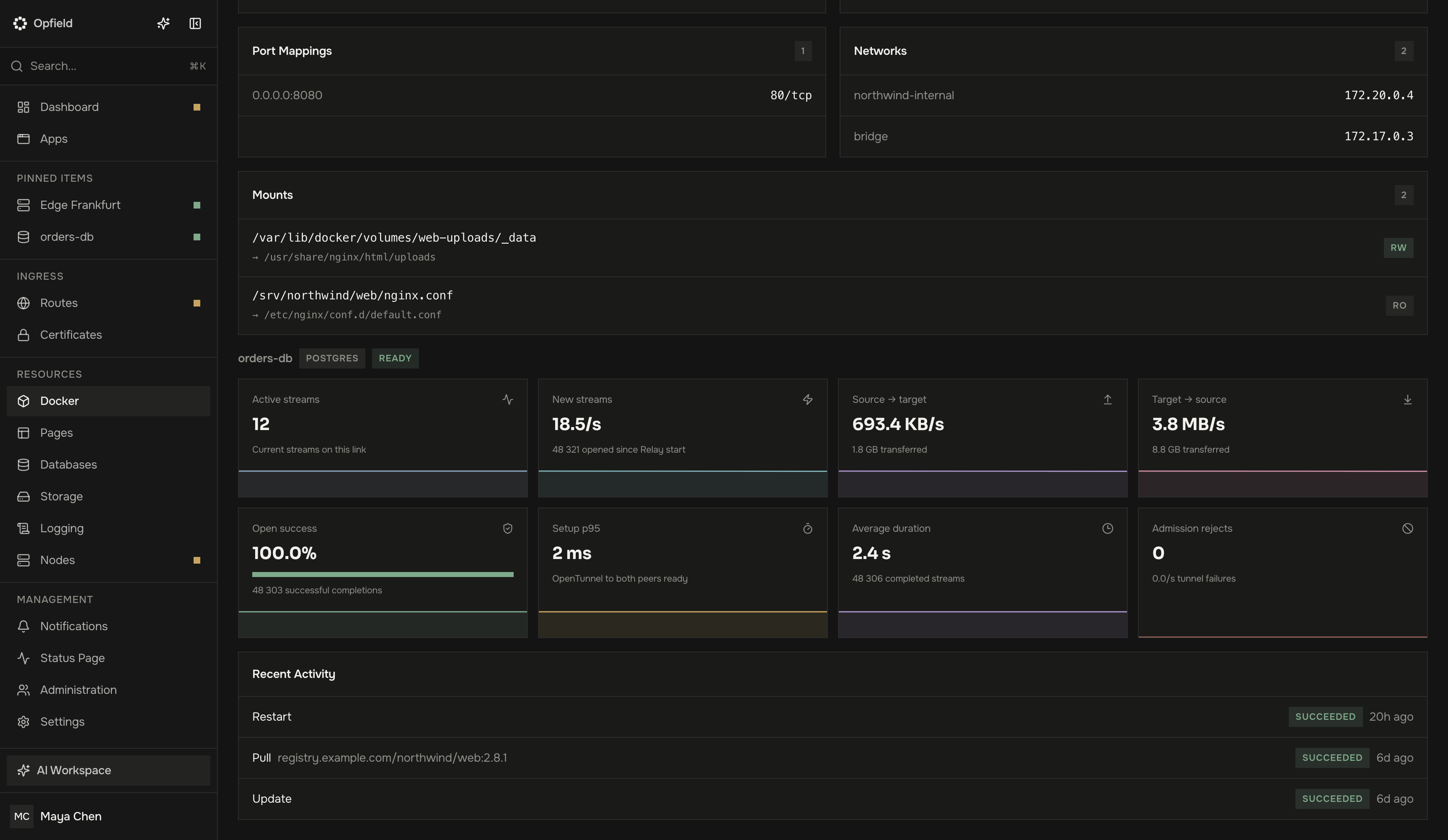Click the Active streams activity icon
Image resolution: width=1448 pixels, height=840 pixels.
508,399
